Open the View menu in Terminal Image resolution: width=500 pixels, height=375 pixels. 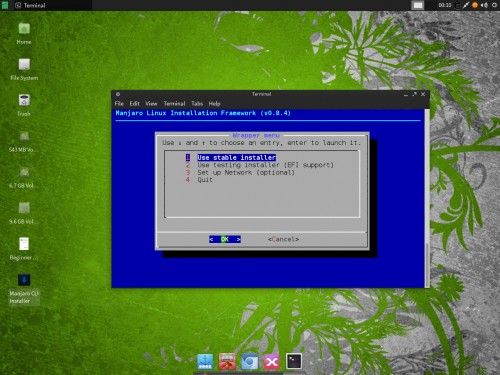(x=151, y=104)
